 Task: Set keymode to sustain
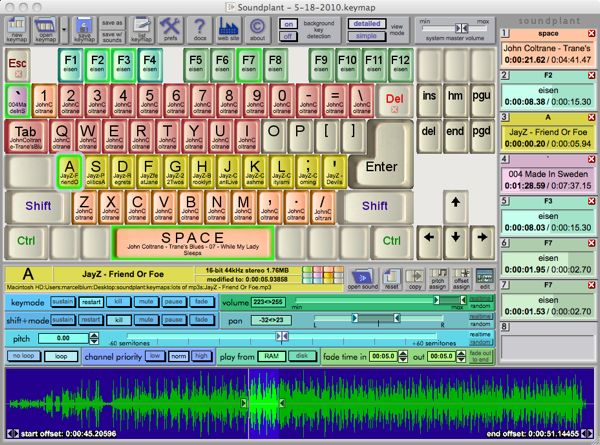click(x=63, y=302)
